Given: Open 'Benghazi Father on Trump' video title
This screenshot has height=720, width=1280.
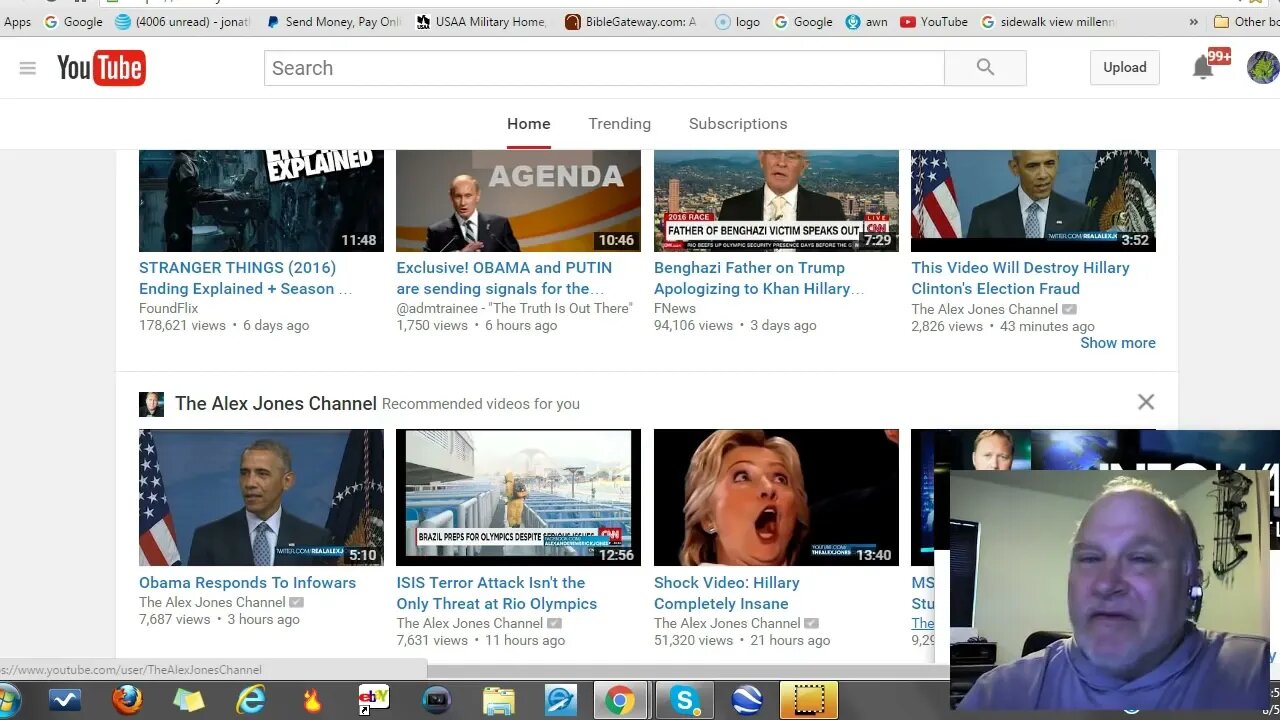Looking at the screenshot, I should [757, 278].
